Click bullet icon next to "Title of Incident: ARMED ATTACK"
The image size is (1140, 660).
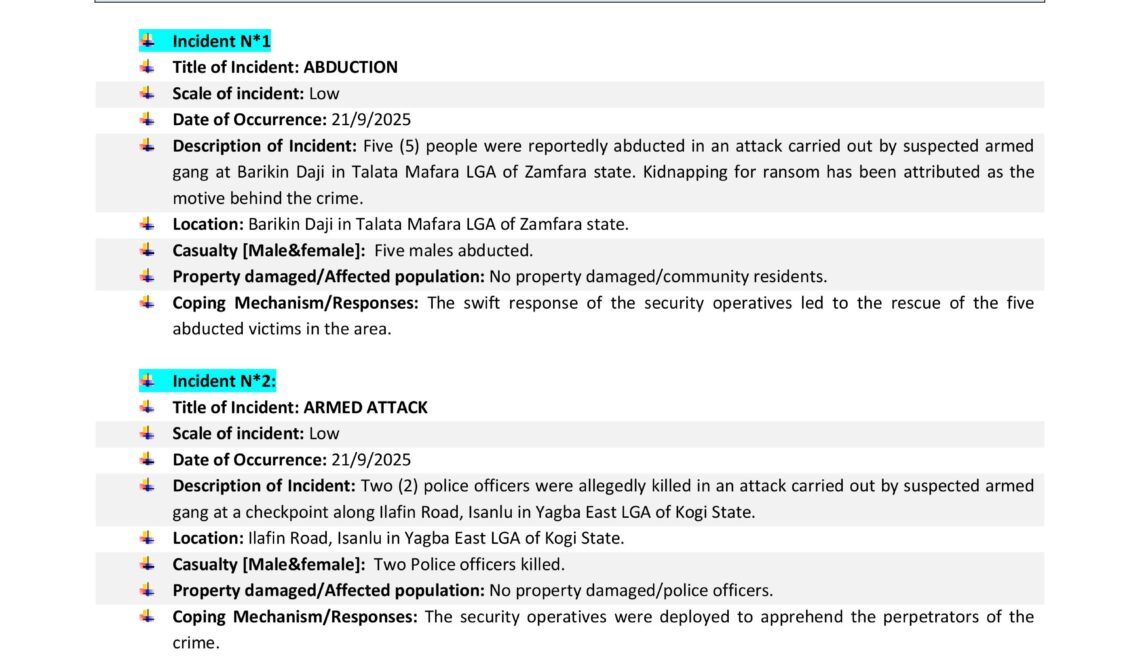pyautogui.click(x=147, y=407)
